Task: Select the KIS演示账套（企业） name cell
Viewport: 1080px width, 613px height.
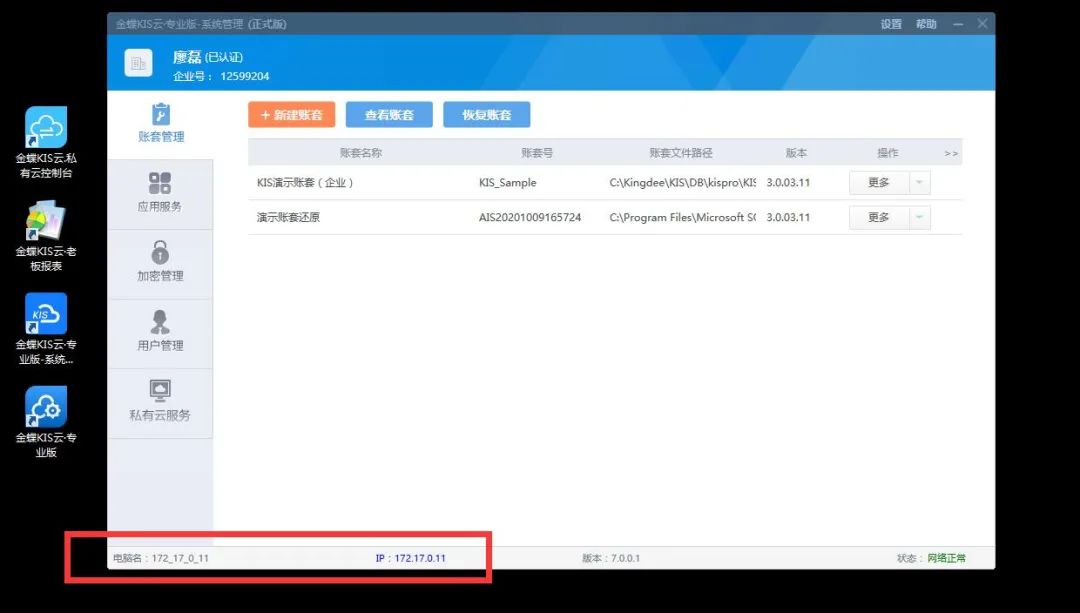Action: tap(305, 183)
